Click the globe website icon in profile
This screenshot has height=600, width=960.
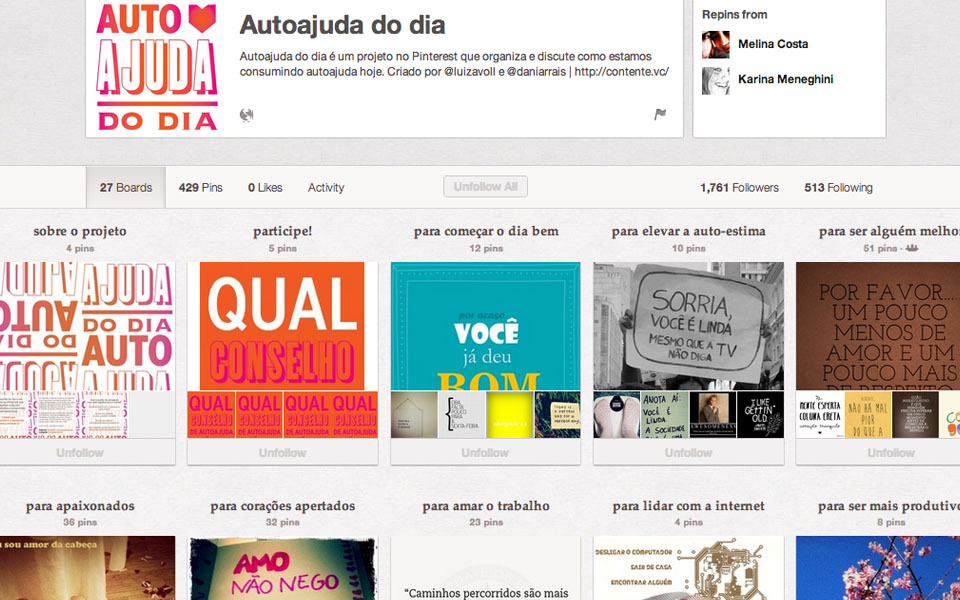coord(247,115)
